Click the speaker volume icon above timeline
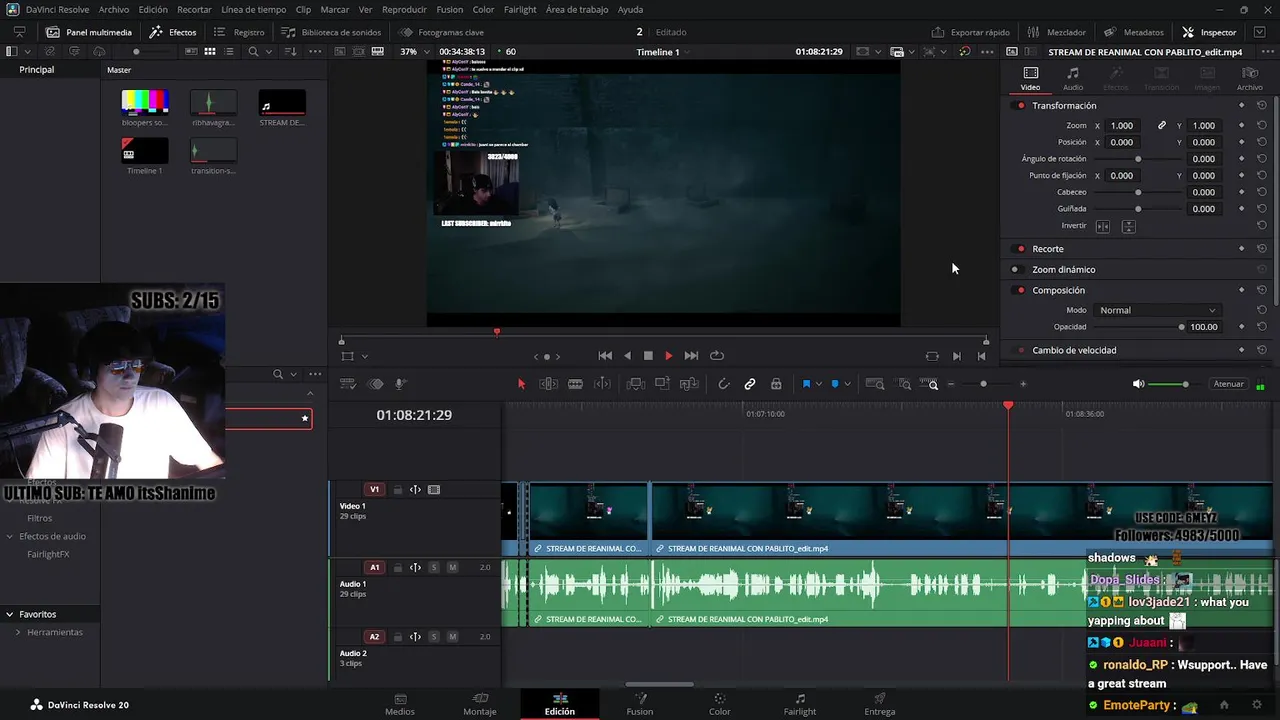 1138,384
